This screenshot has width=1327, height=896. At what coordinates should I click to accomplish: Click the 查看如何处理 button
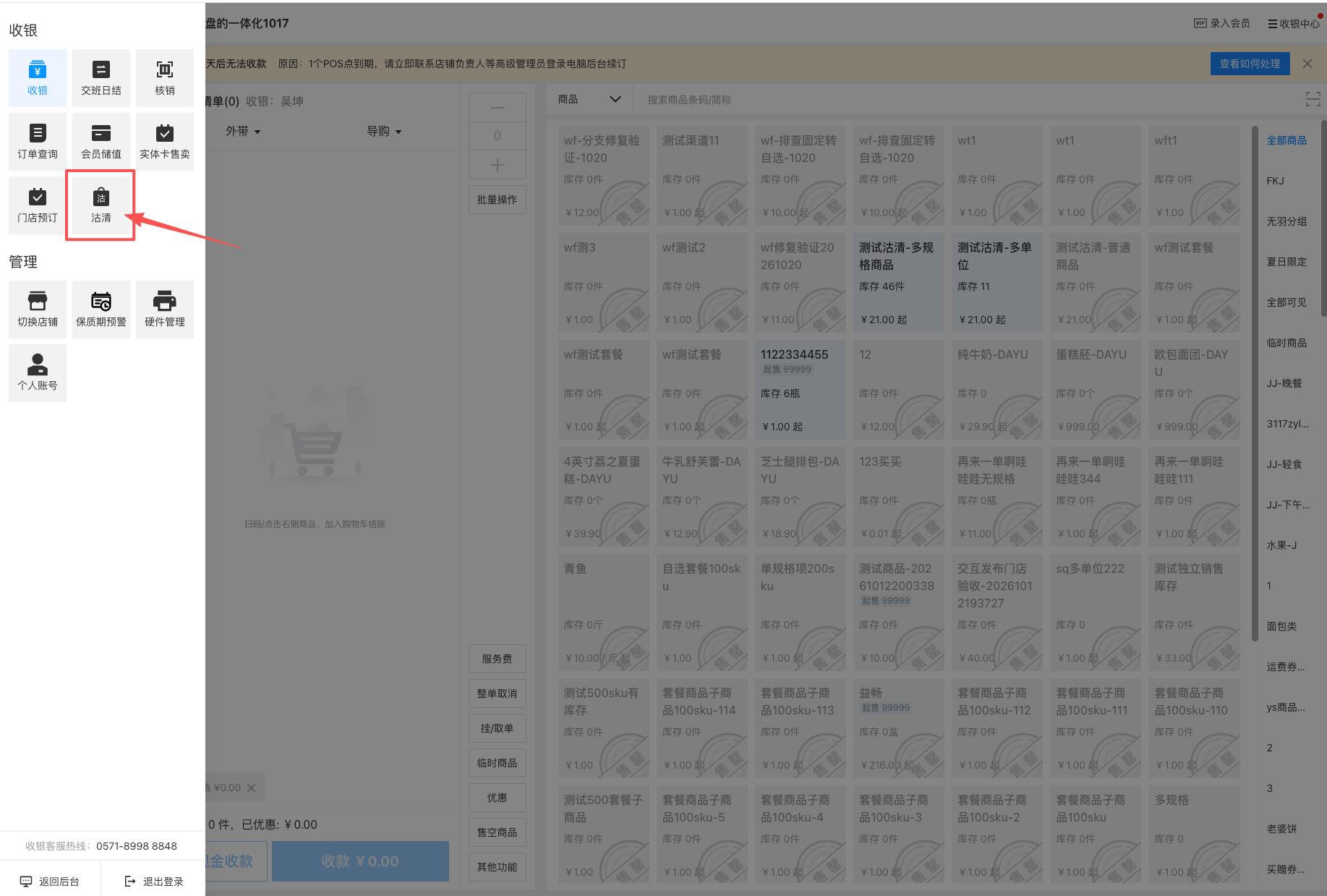click(1250, 64)
